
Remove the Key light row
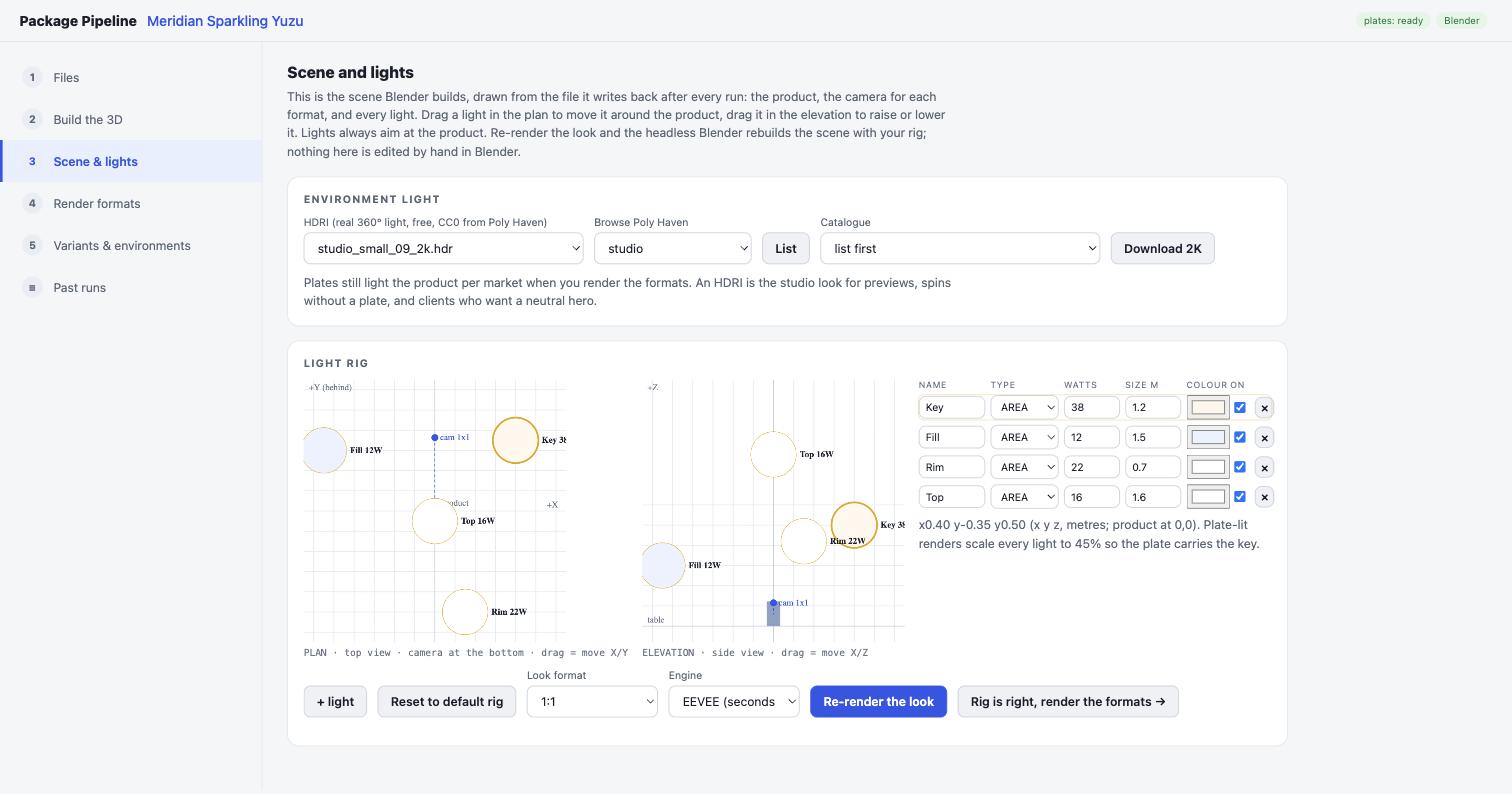[x=1264, y=408]
